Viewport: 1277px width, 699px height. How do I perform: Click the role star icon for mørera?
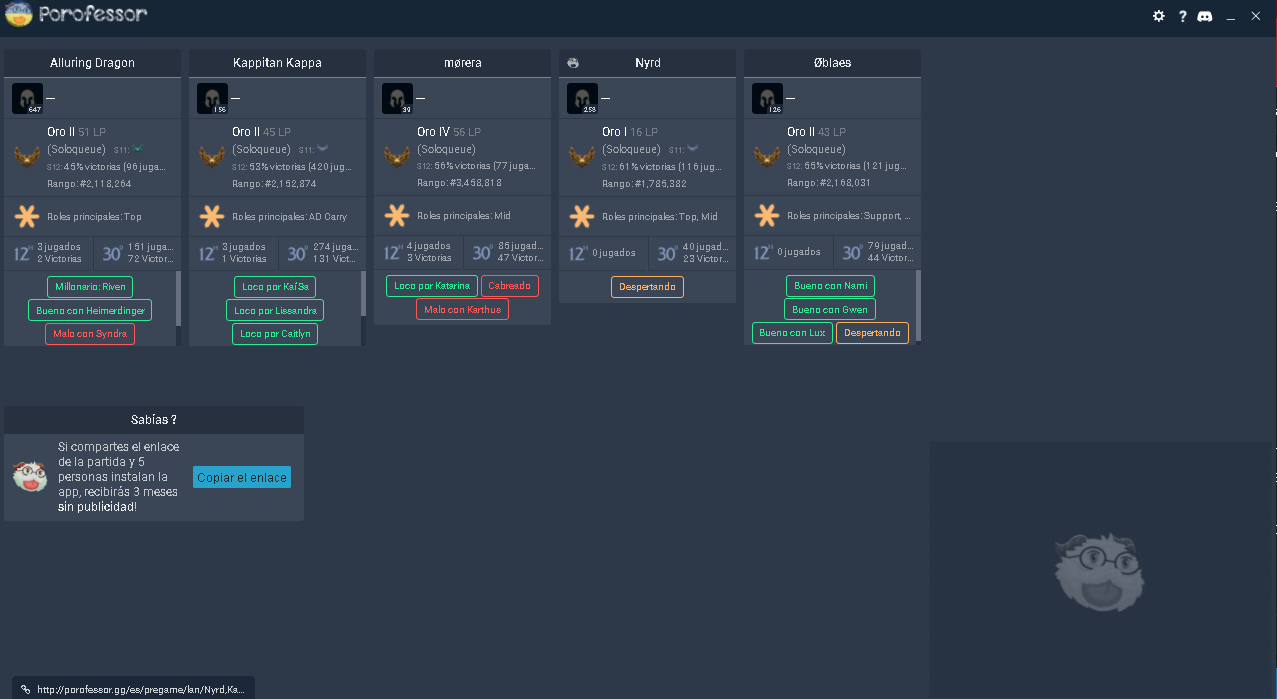[x=397, y=216]
